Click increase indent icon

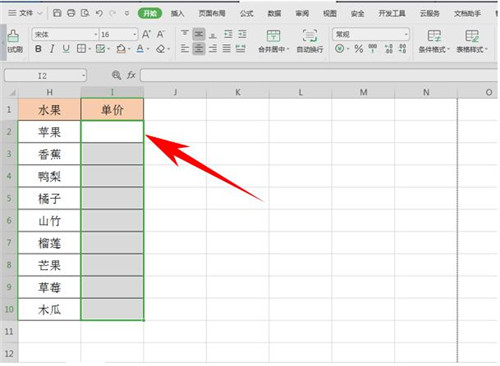[x=242, y=34]
